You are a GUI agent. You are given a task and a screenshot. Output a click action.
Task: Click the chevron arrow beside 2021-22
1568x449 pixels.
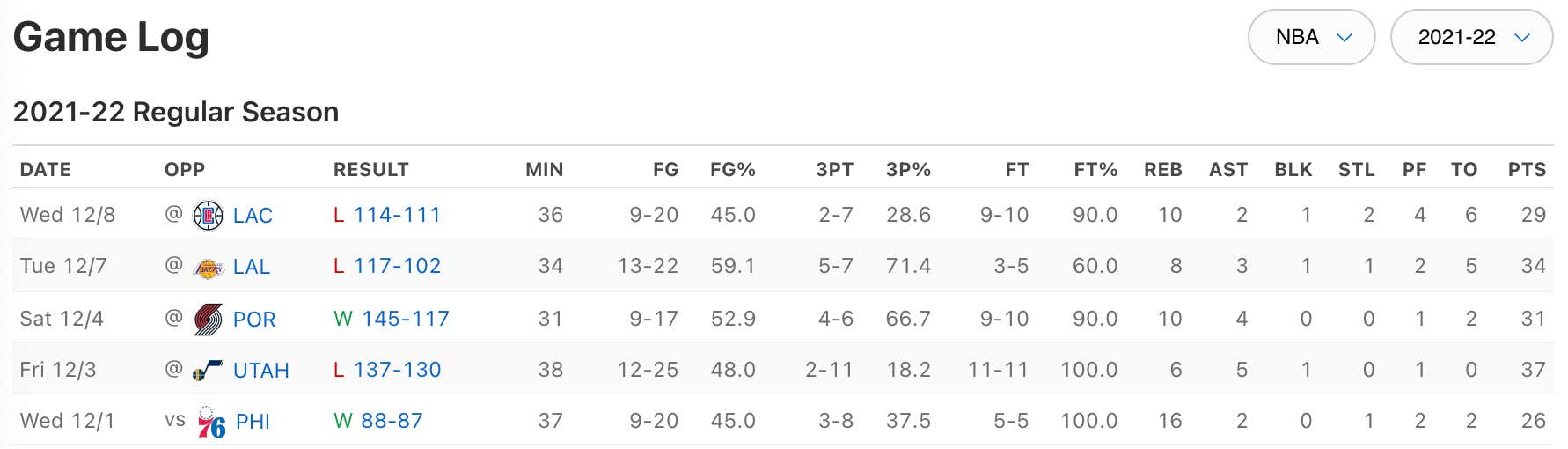[x=1522, y=38]
